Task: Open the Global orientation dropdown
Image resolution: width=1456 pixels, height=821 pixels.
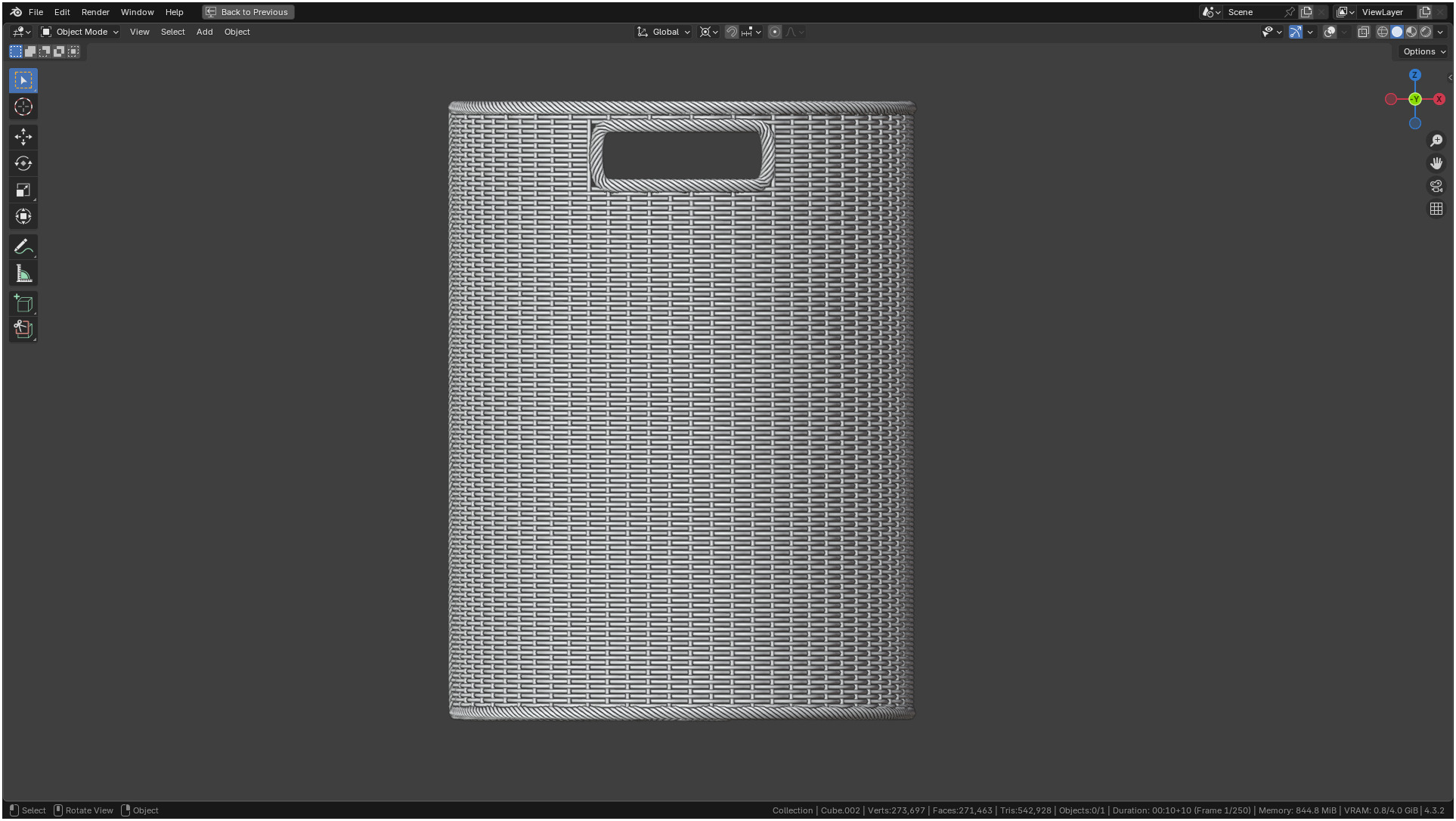Action: 664,32
